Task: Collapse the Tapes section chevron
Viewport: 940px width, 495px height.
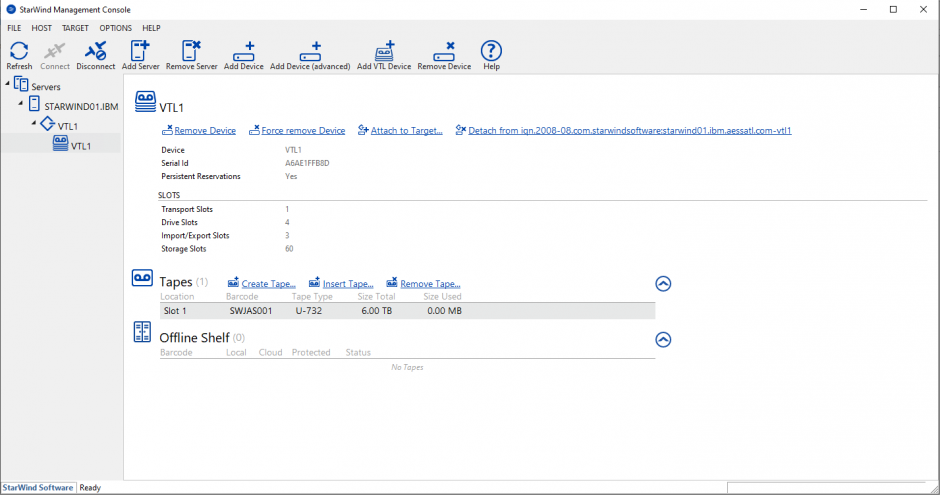Action: tap(663, 283)
